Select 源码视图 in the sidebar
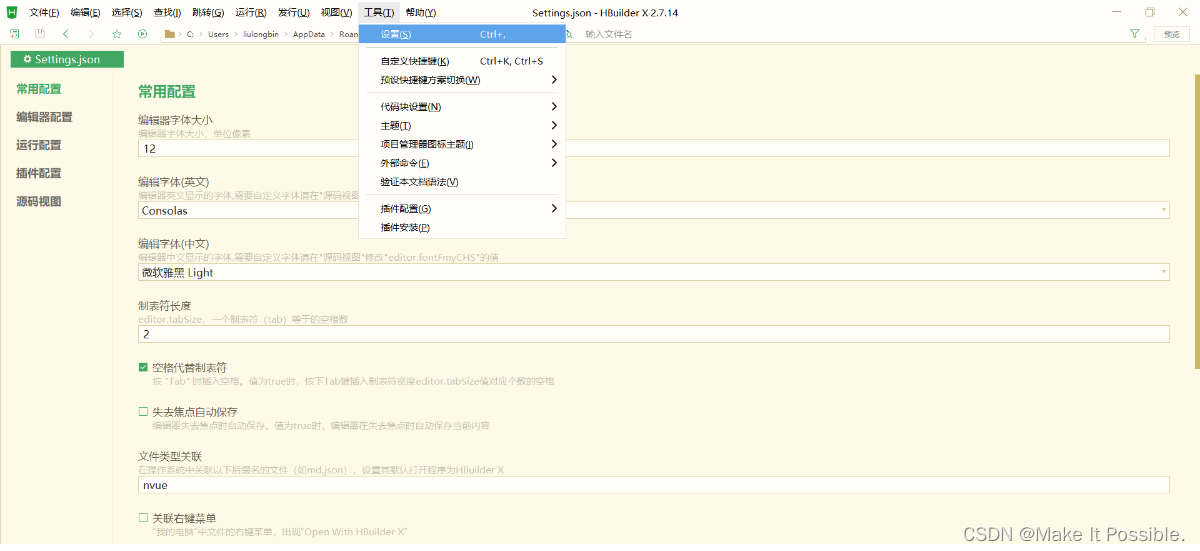Viewport: 1200px width, 551px height. click(x=39, y=201)
